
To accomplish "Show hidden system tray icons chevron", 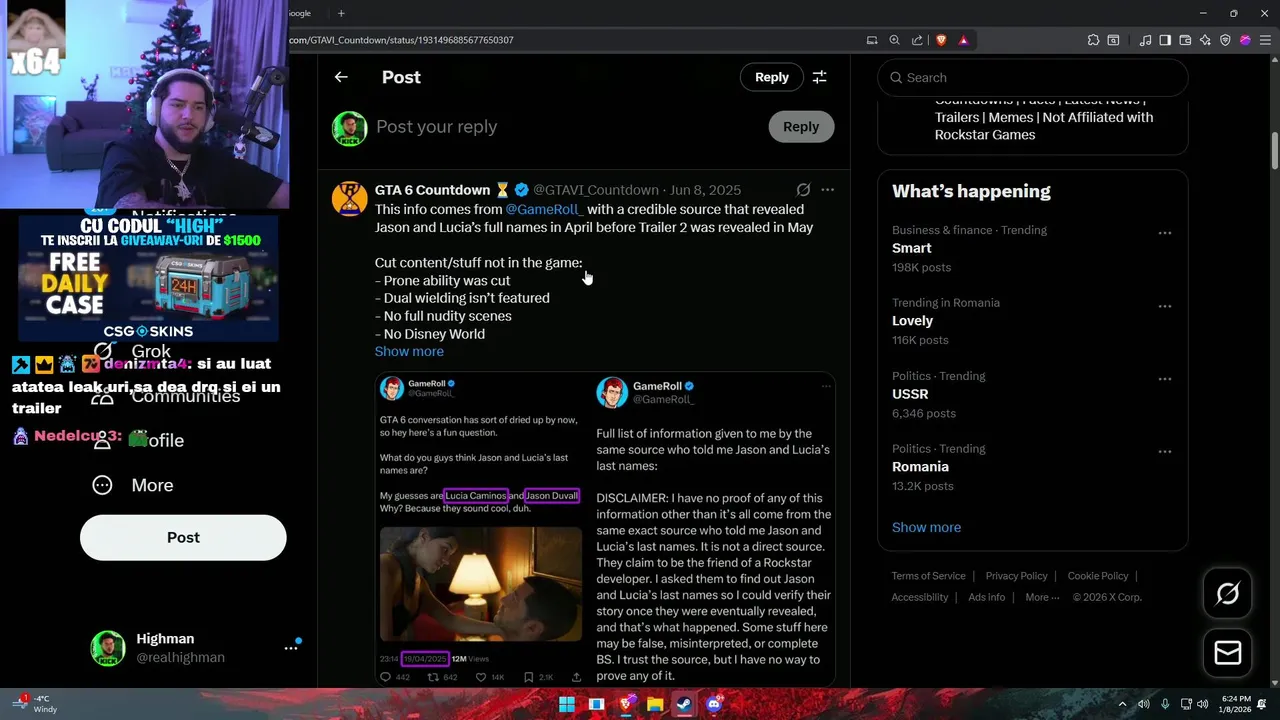I will 1122,704.
